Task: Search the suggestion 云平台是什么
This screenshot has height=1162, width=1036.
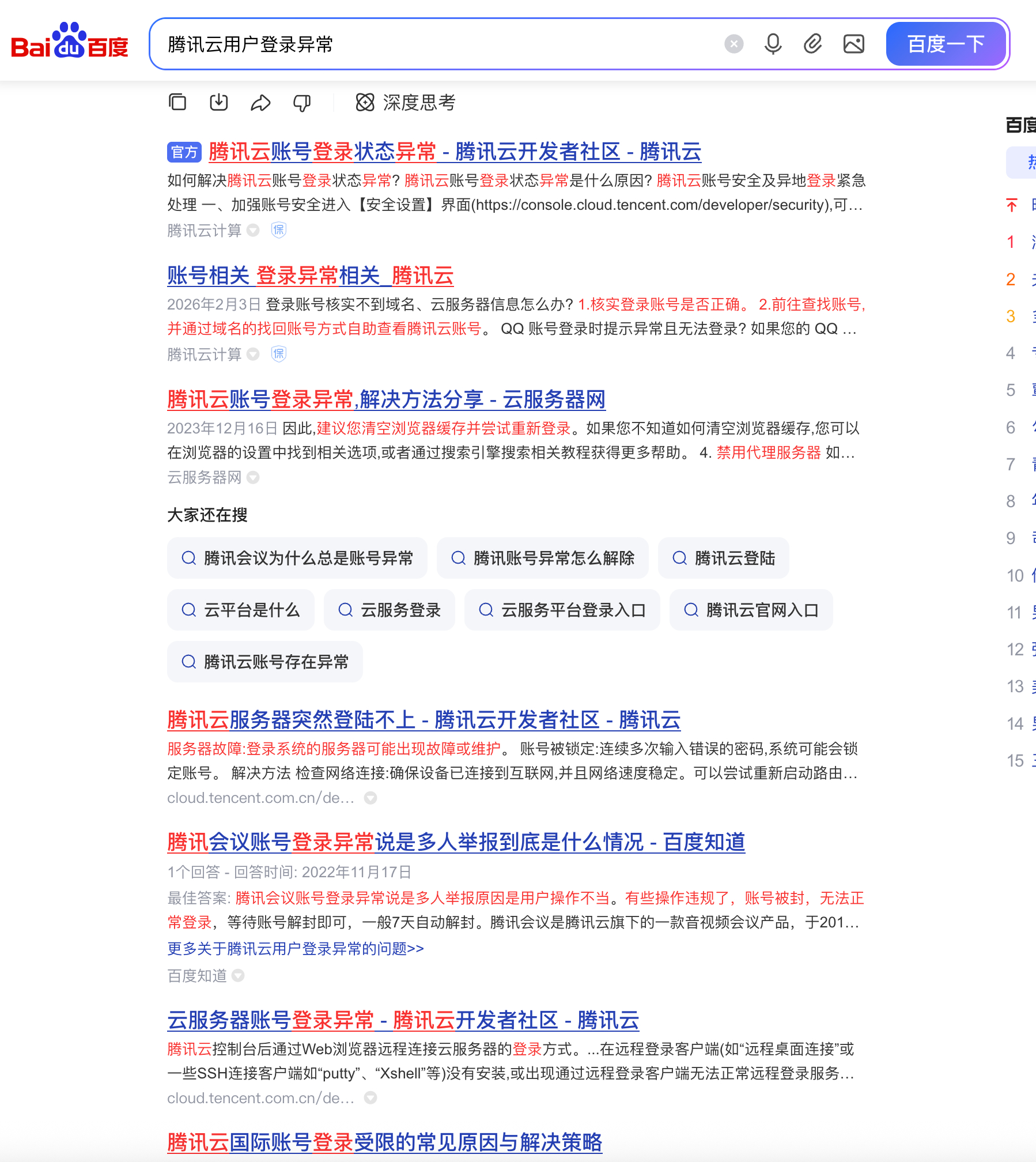Action: point(240,610)
